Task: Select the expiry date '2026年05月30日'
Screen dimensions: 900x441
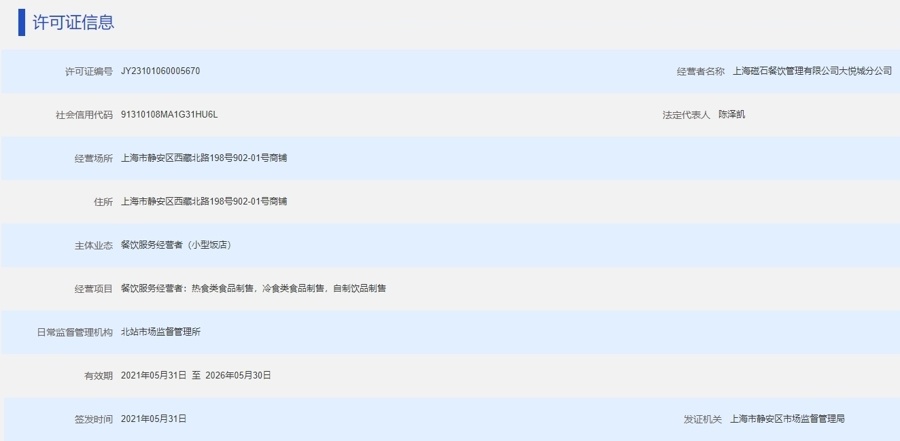Action: (238, 376)
